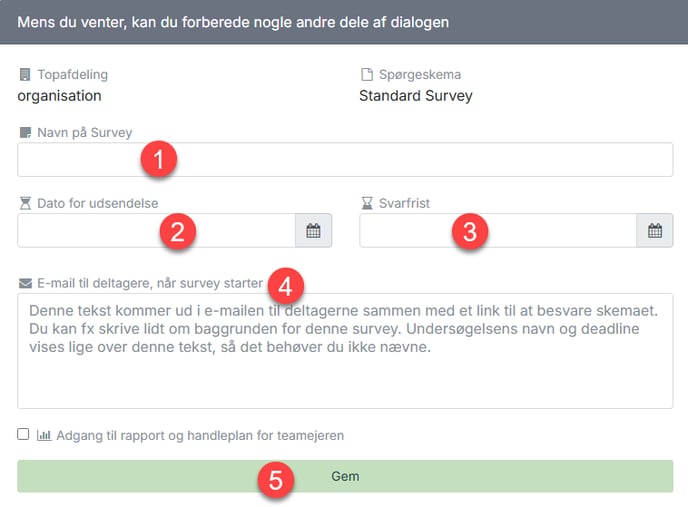Click into the e-mail til deltagere textarea
688x507 pixels.
[x=345, y=351]
